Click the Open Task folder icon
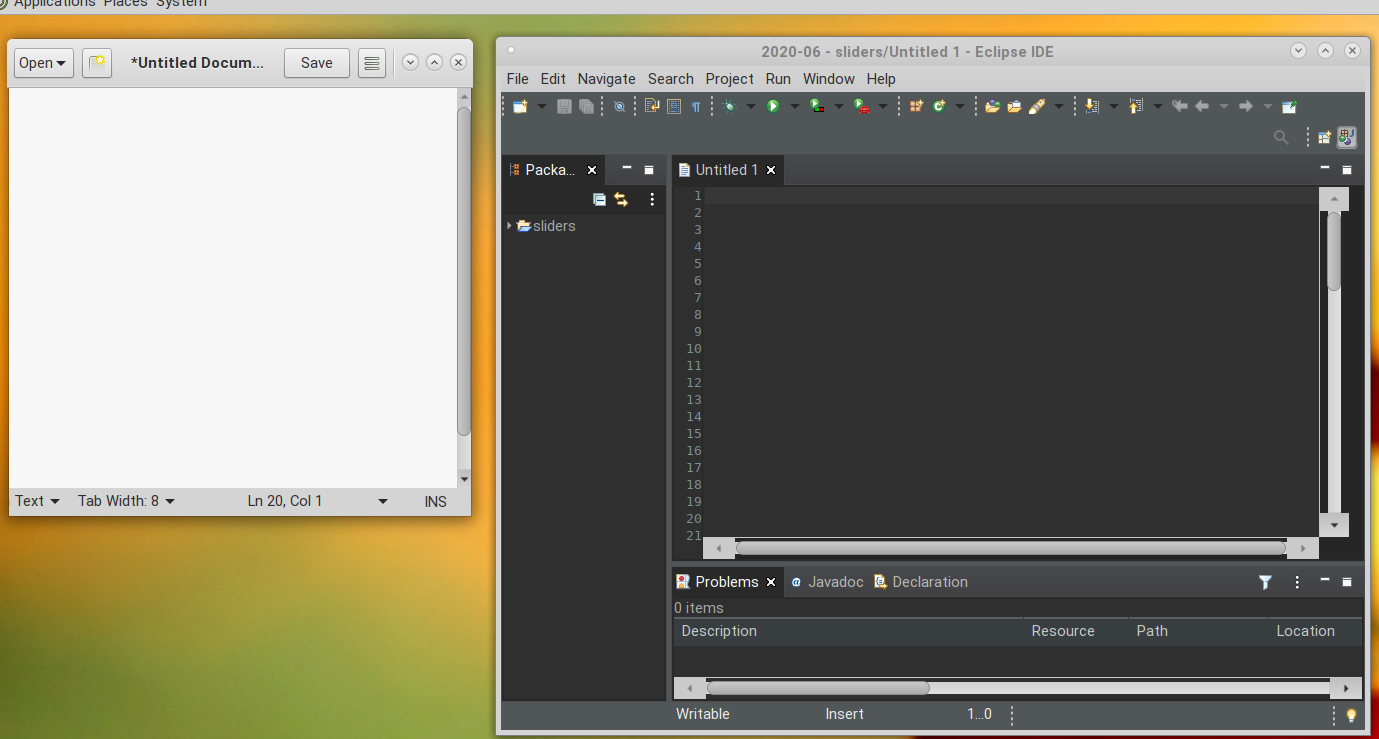 click(1014, 106)
